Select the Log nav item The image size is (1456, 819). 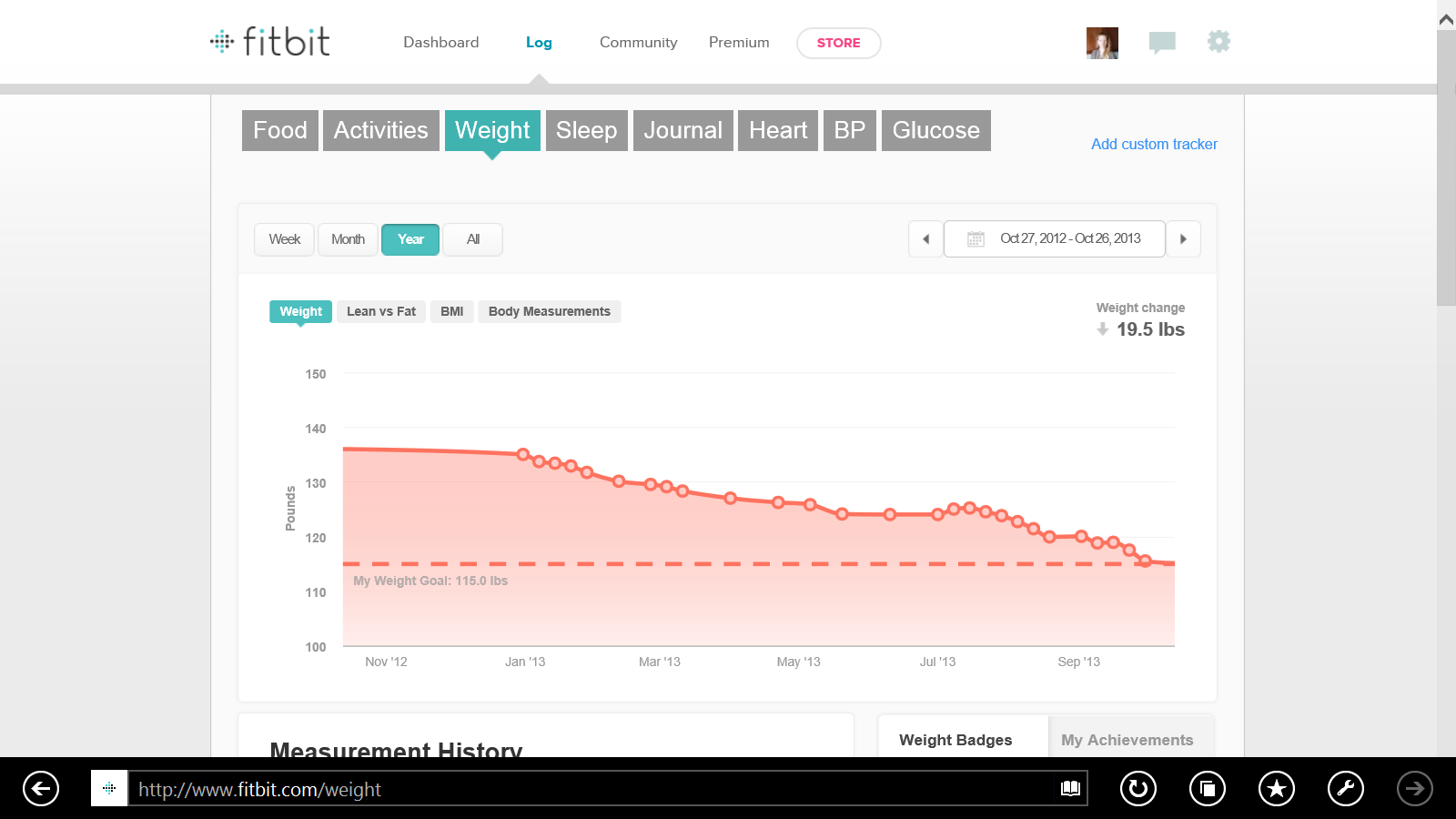(x=539, y=43)
